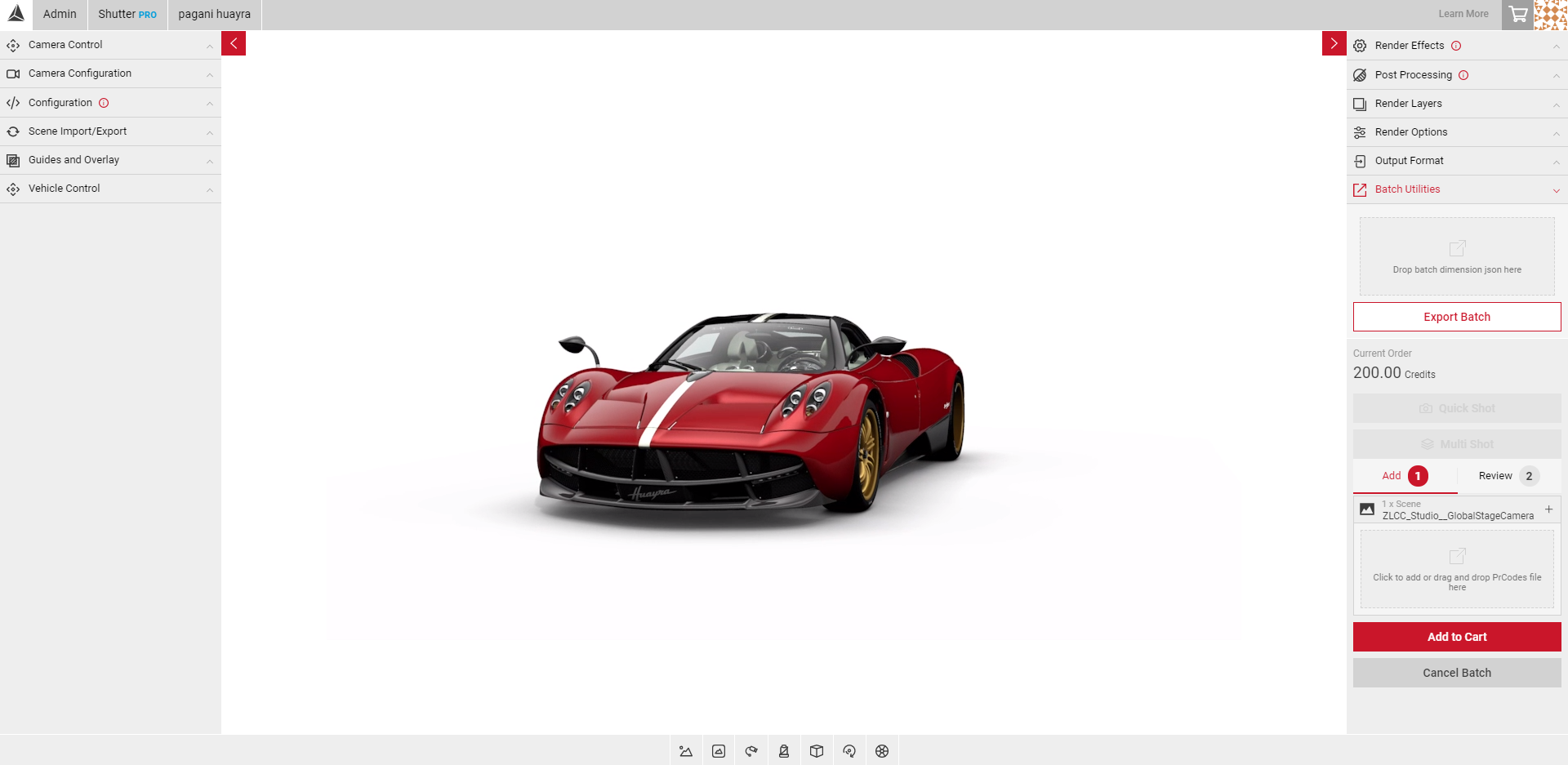Click the user avatar pattern icon

1551,15
